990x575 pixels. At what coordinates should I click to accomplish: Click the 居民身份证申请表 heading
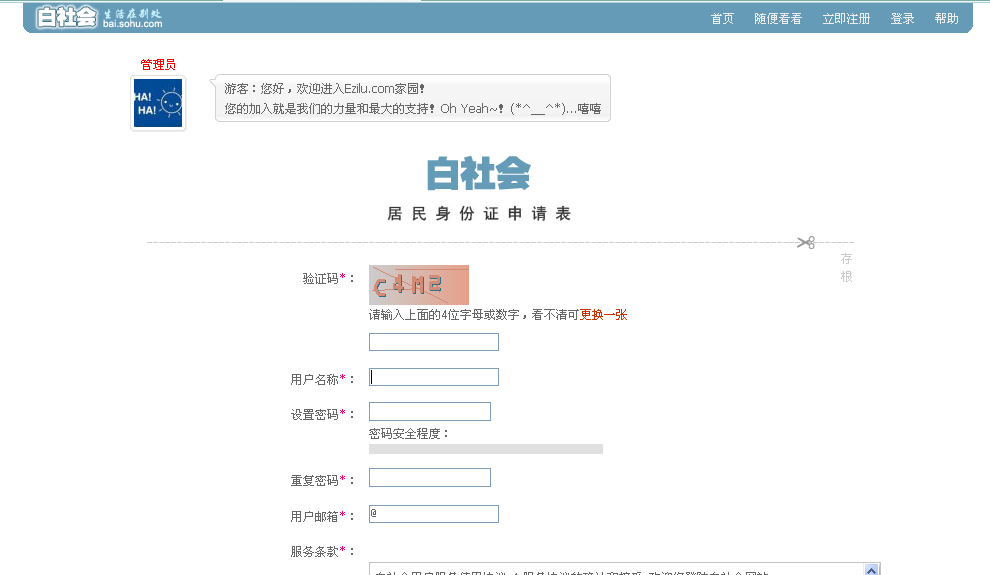[479, 214]
